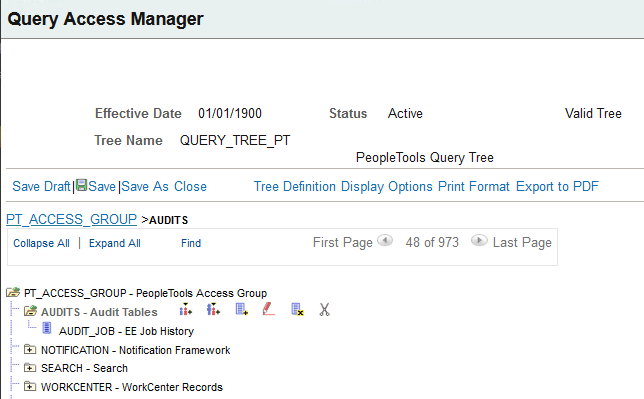Image resolution: width=644 pixels, height=399 pixels.
Task: Click the 48 of 973 page counter
Action: click(432, 242)
